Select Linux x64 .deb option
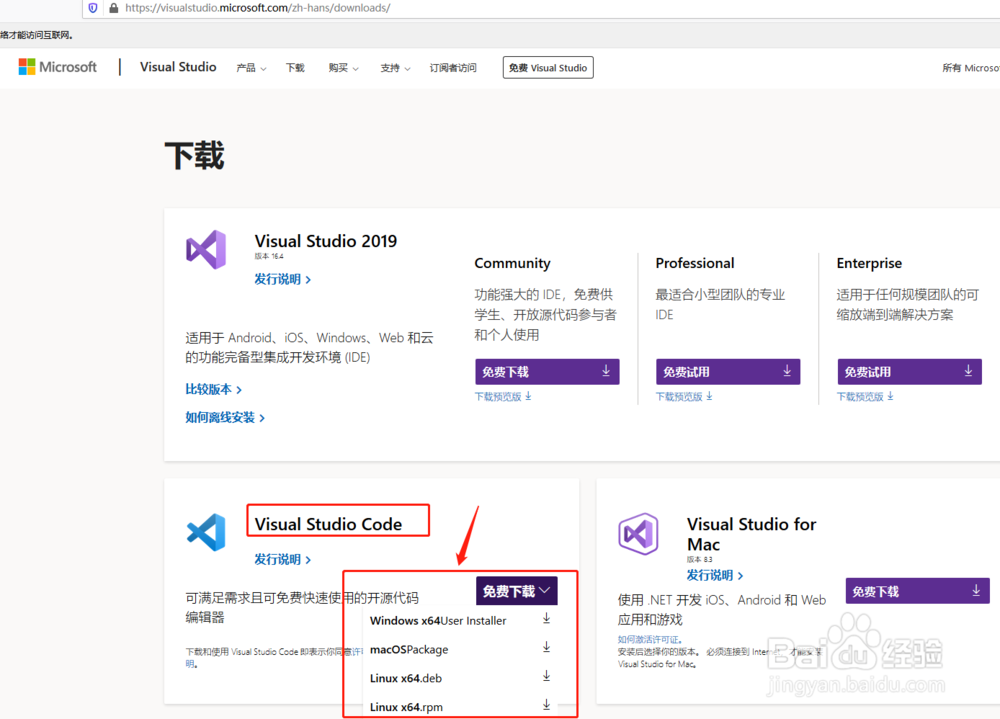The width and height of the screenshot is (1000, 719). 460,678
